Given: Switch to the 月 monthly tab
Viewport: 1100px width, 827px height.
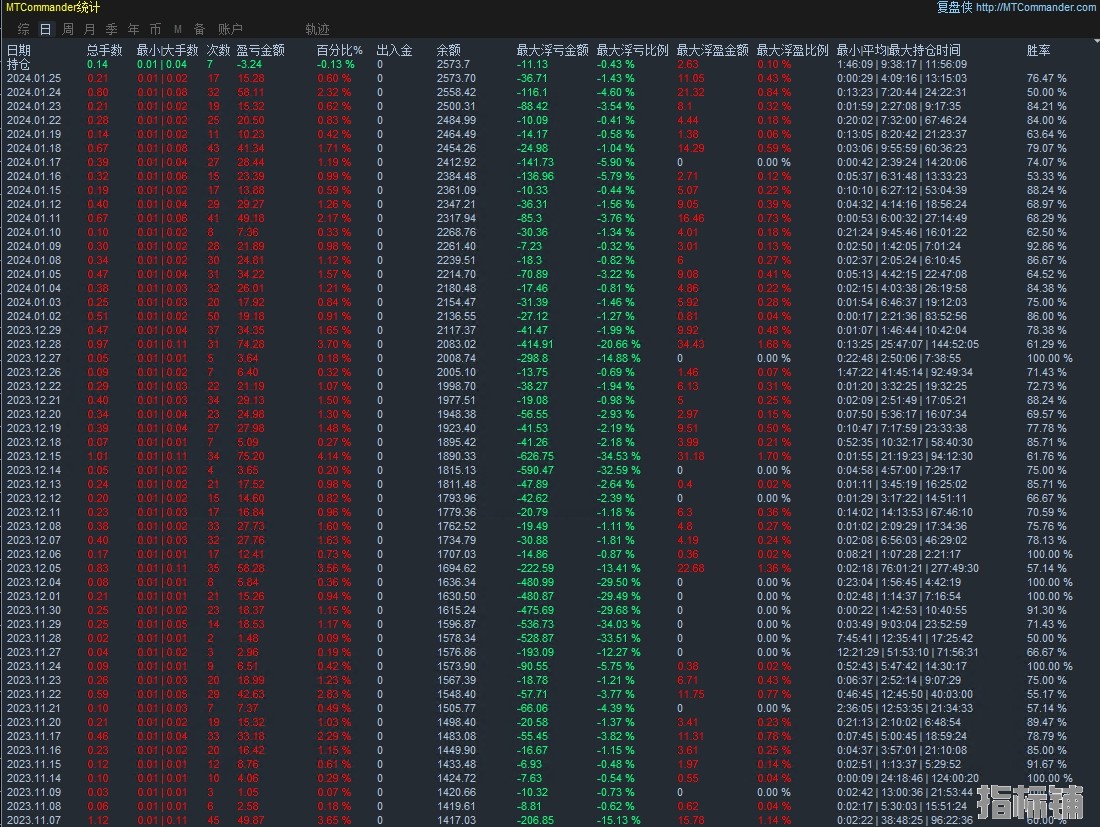Looking at the screenshot, I should point(89,29).
